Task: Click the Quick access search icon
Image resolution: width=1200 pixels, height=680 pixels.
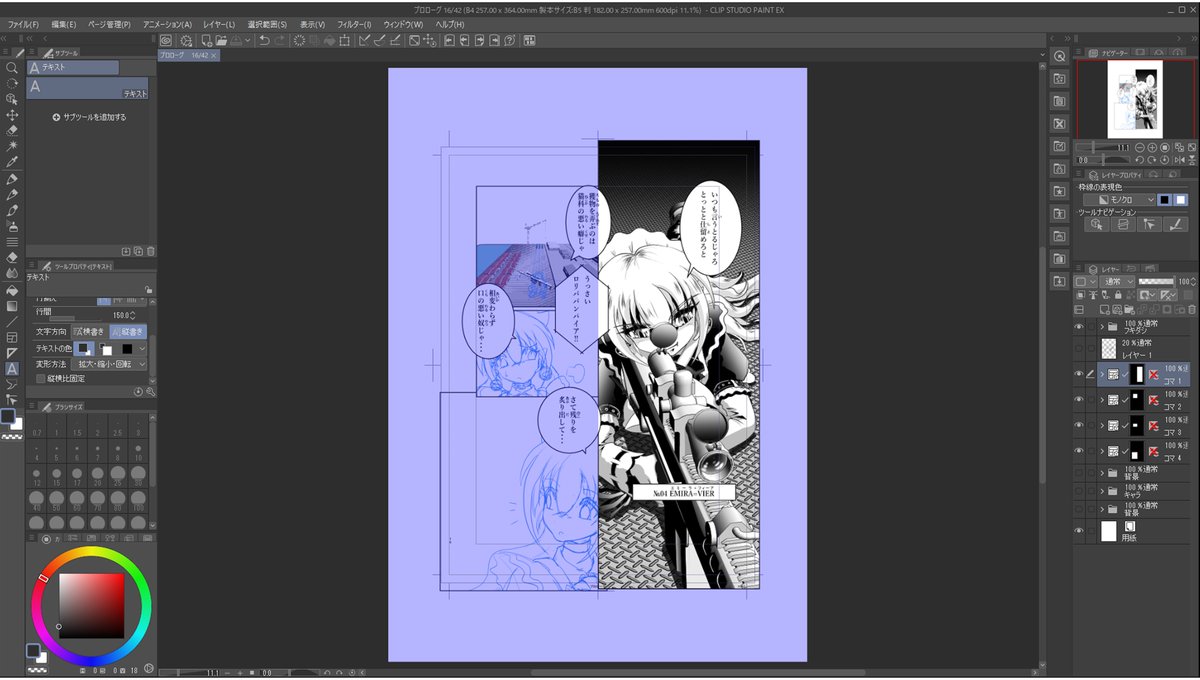Action: (x=1060, y=56)
